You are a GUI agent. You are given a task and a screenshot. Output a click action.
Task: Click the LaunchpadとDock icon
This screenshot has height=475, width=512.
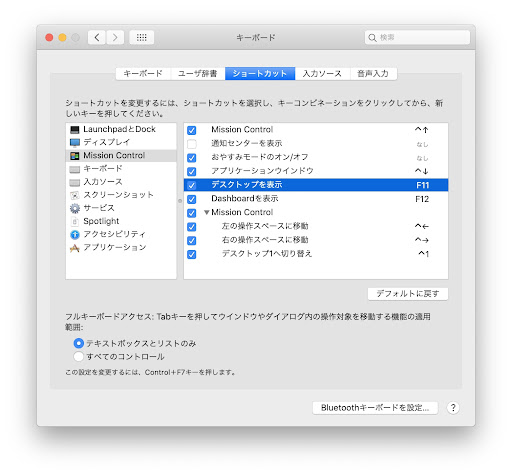pyautogui.click(x=75, y=129)
